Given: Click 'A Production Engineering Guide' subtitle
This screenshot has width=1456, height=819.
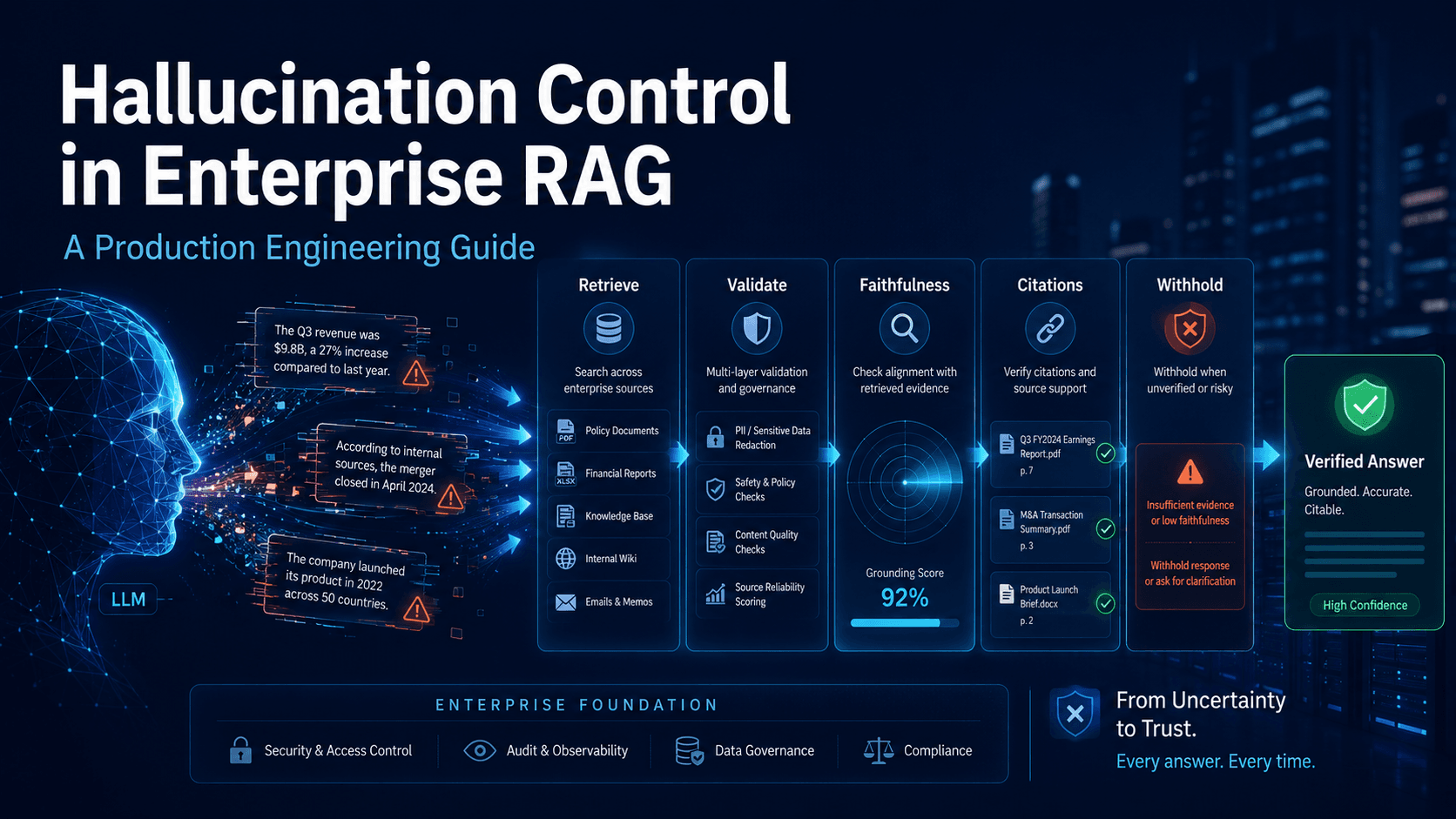Looking at the screenshot, I should click(x=300, y=248).
